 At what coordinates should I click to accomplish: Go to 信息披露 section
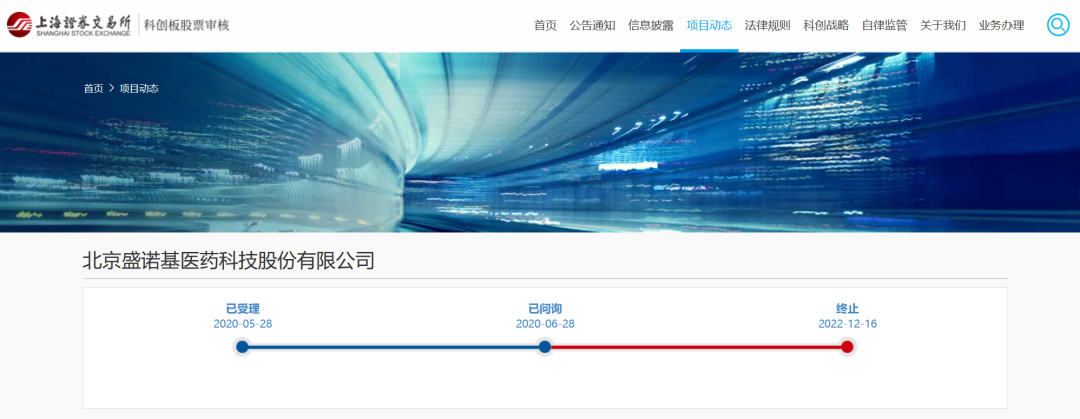[x=651, y=25]
